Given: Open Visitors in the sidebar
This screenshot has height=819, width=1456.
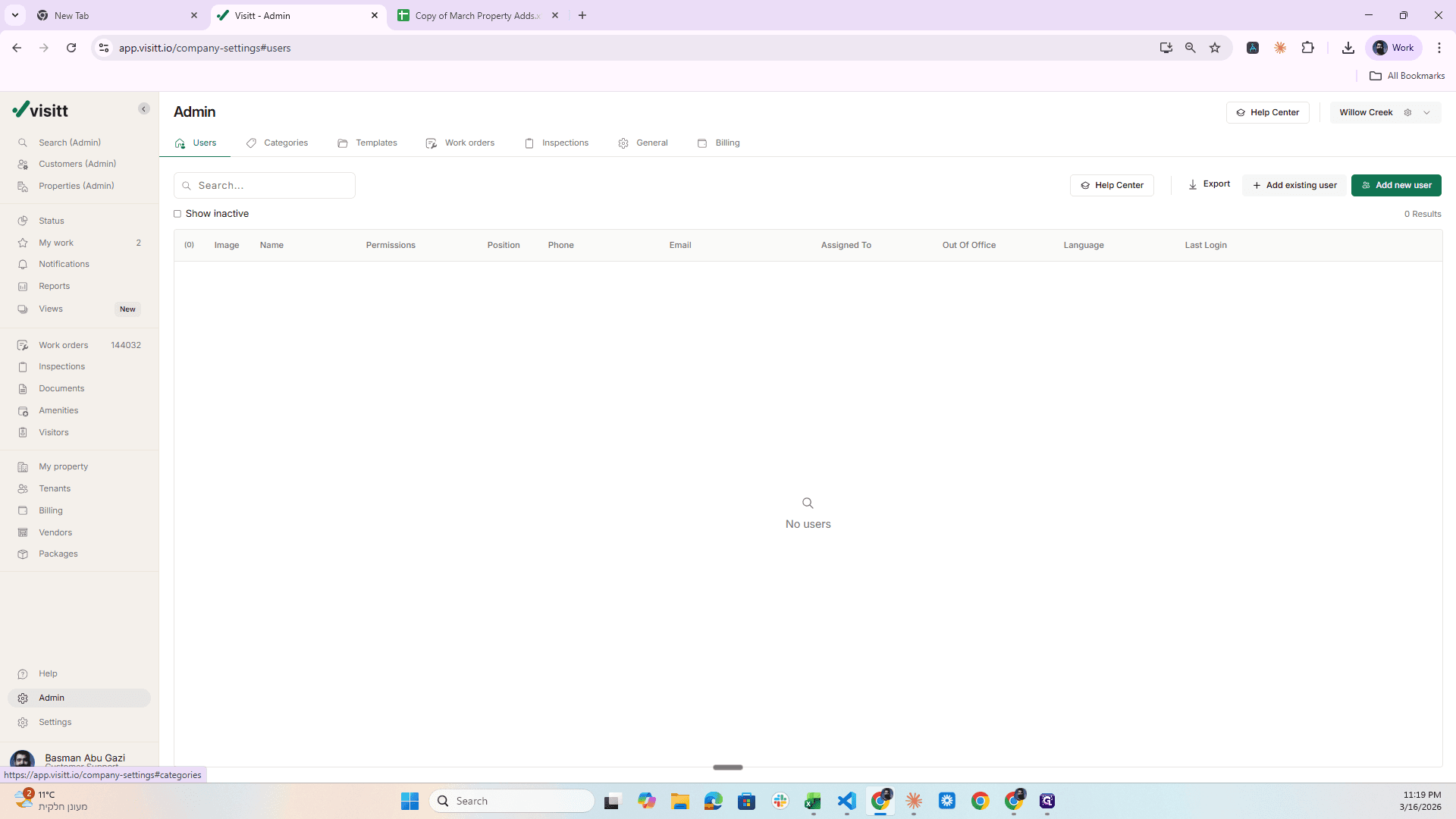Looking at the screenshot, I should [54, 432].
